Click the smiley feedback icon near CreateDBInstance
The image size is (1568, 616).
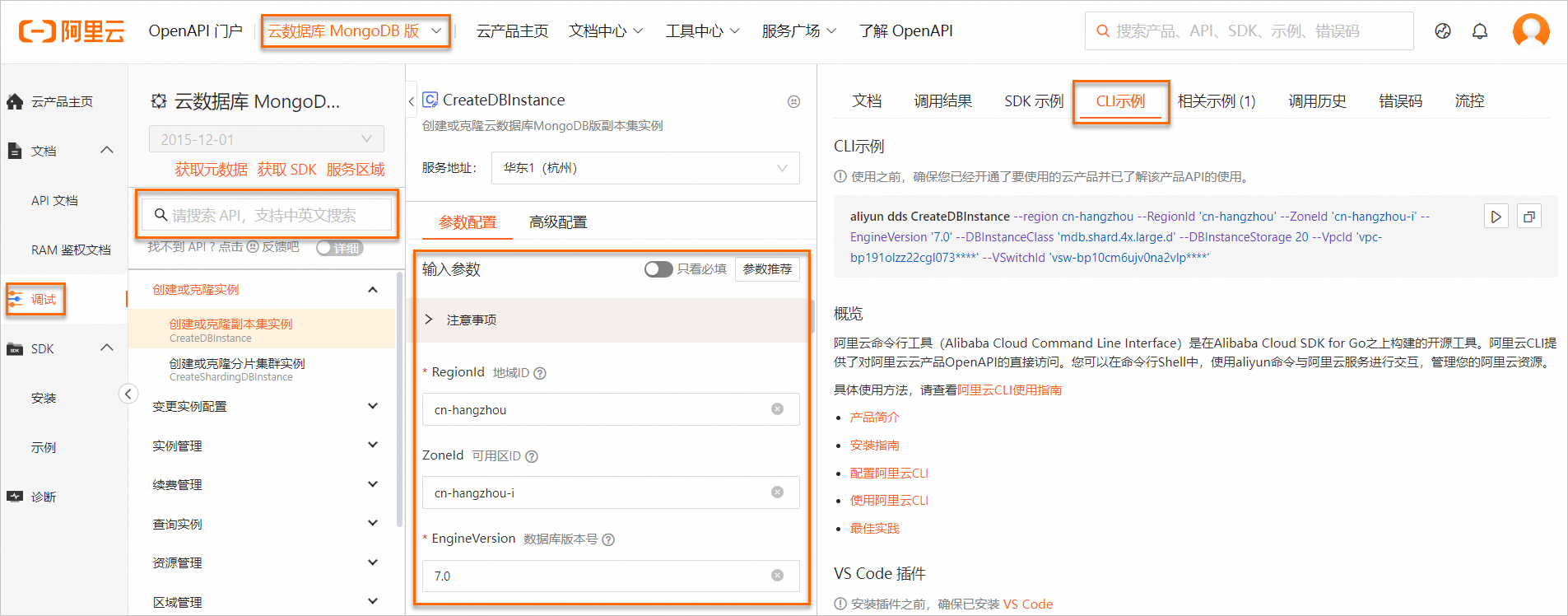pos(793,101)
